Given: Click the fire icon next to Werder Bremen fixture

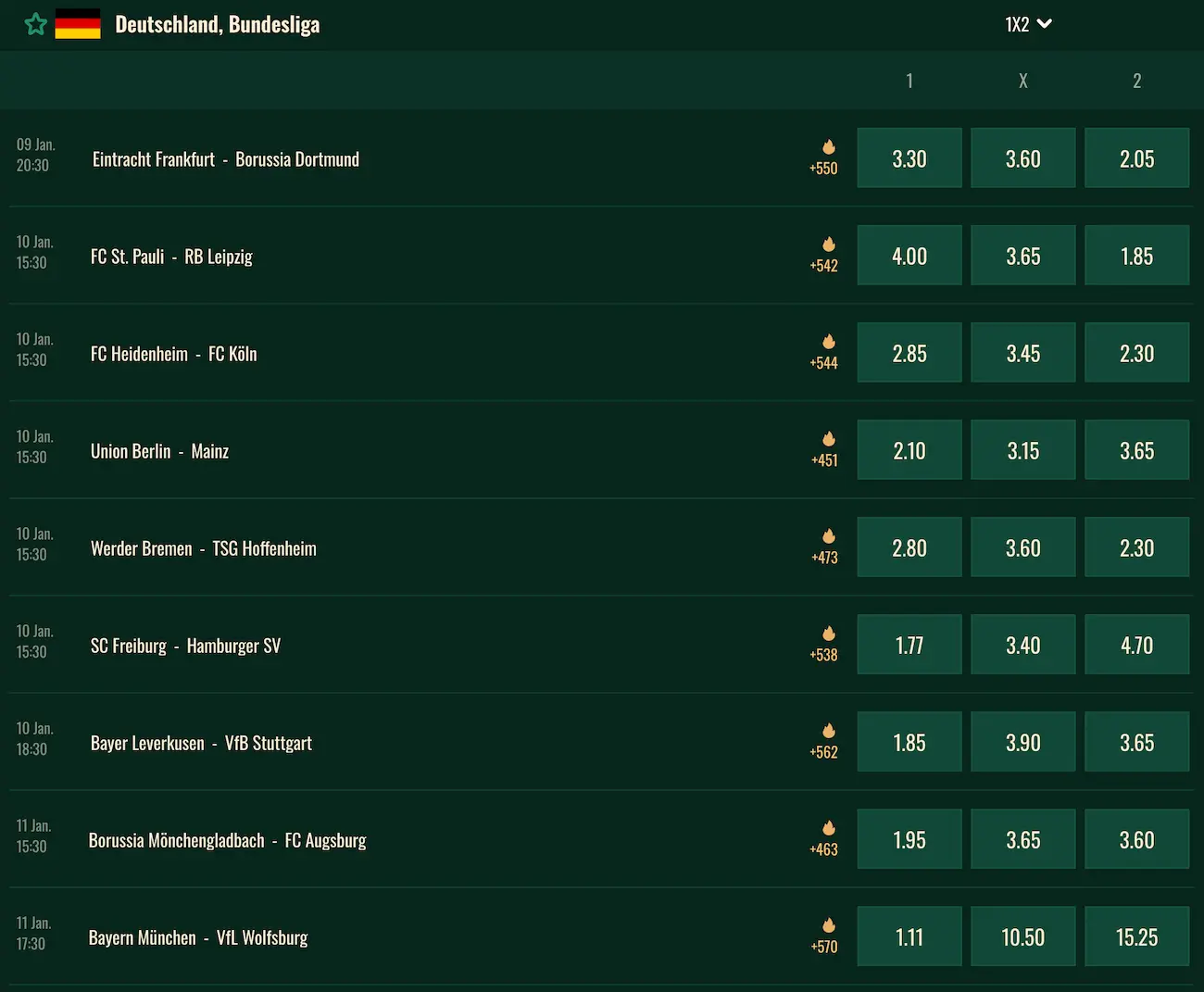Looking at the screenshot, I should point(827,537).
